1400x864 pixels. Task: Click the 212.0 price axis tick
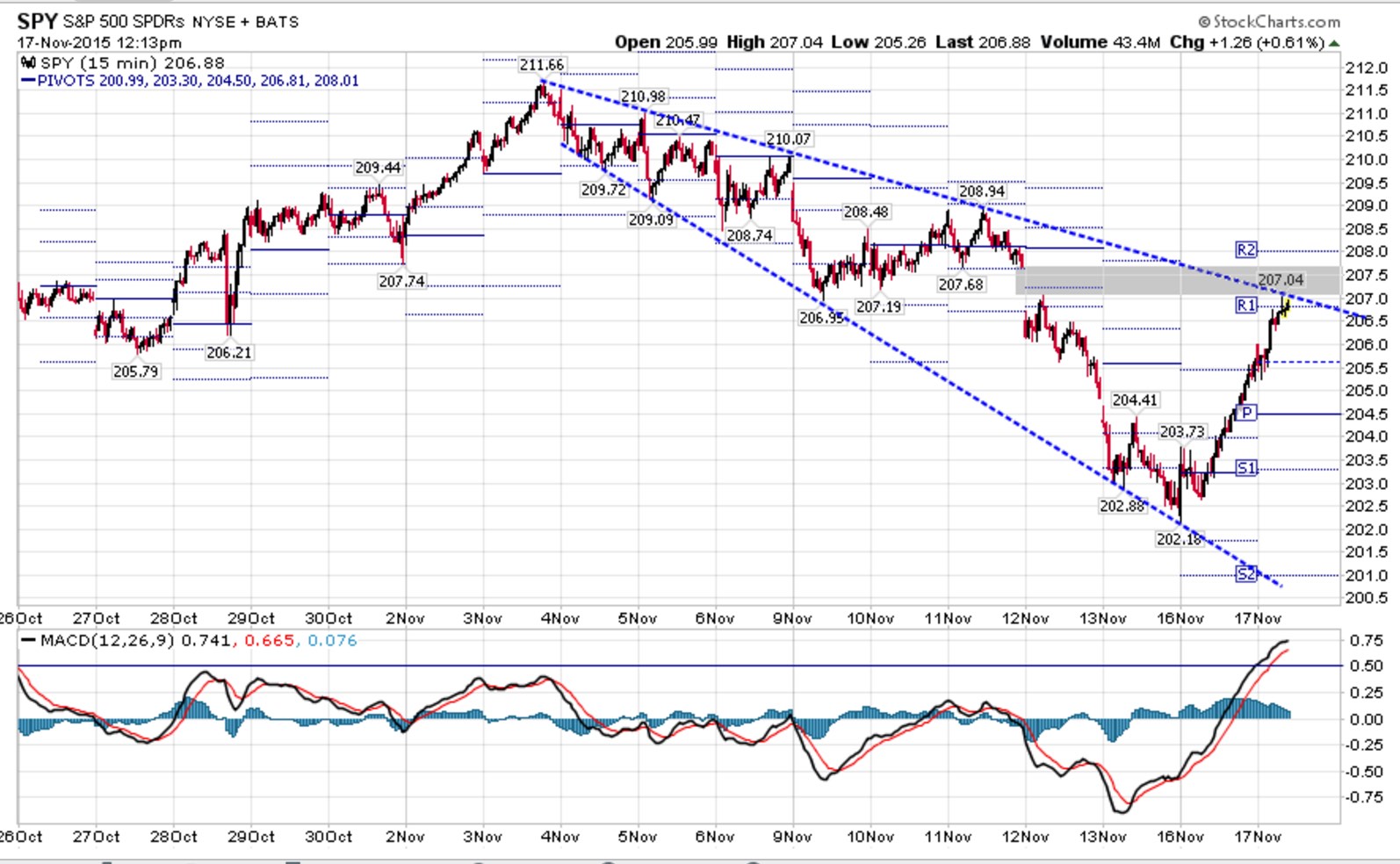(x=1367, y=68)
